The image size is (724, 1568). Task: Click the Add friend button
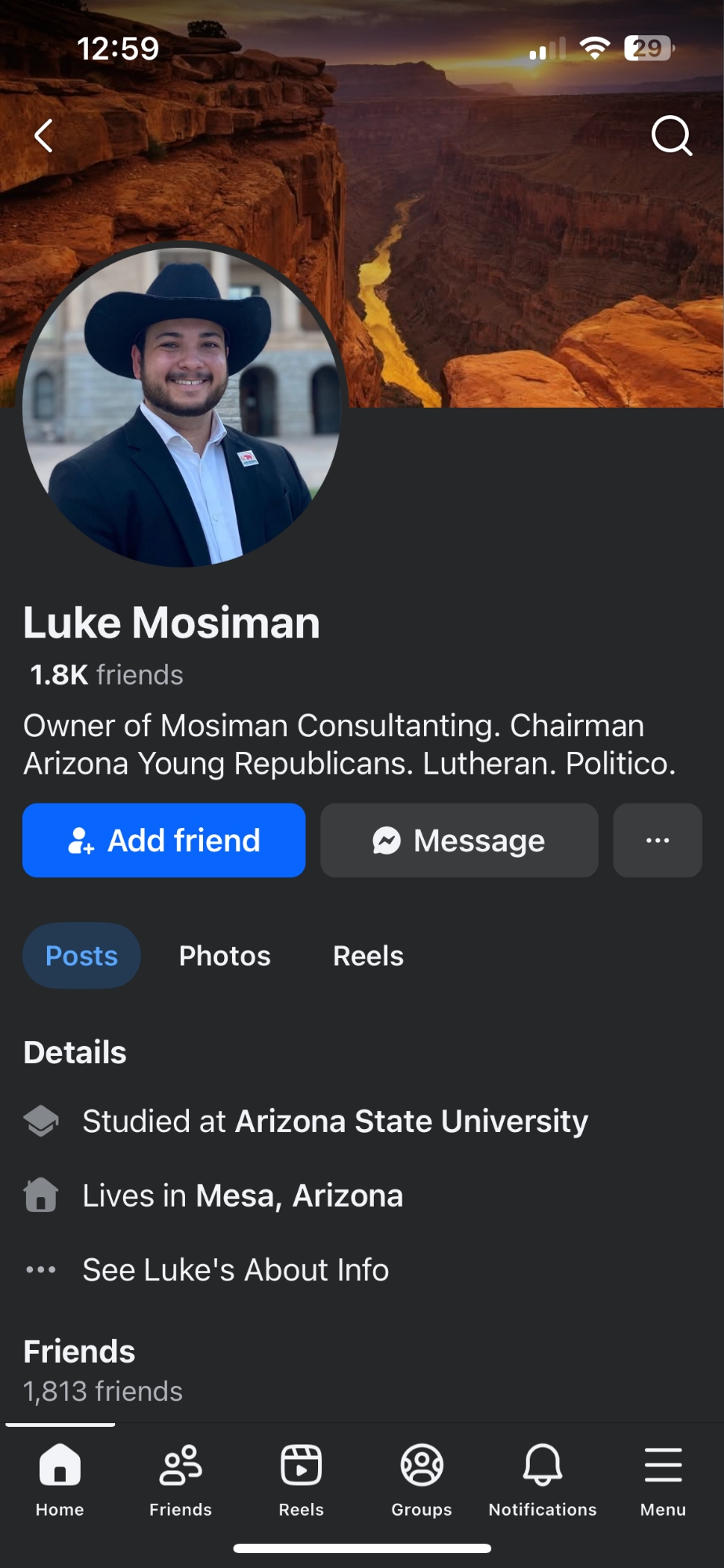(x=164, y=840)
